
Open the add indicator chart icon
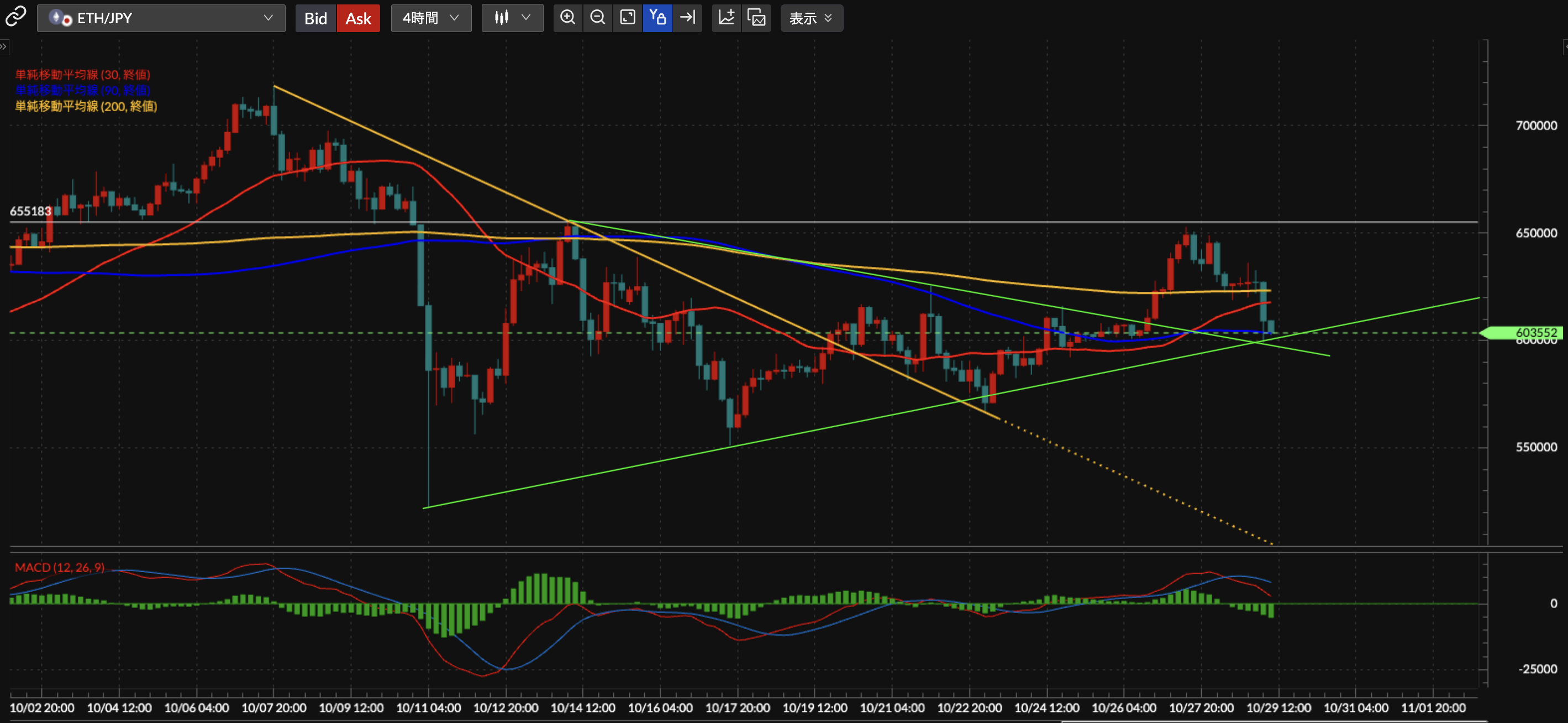click(x=726, y=18)
